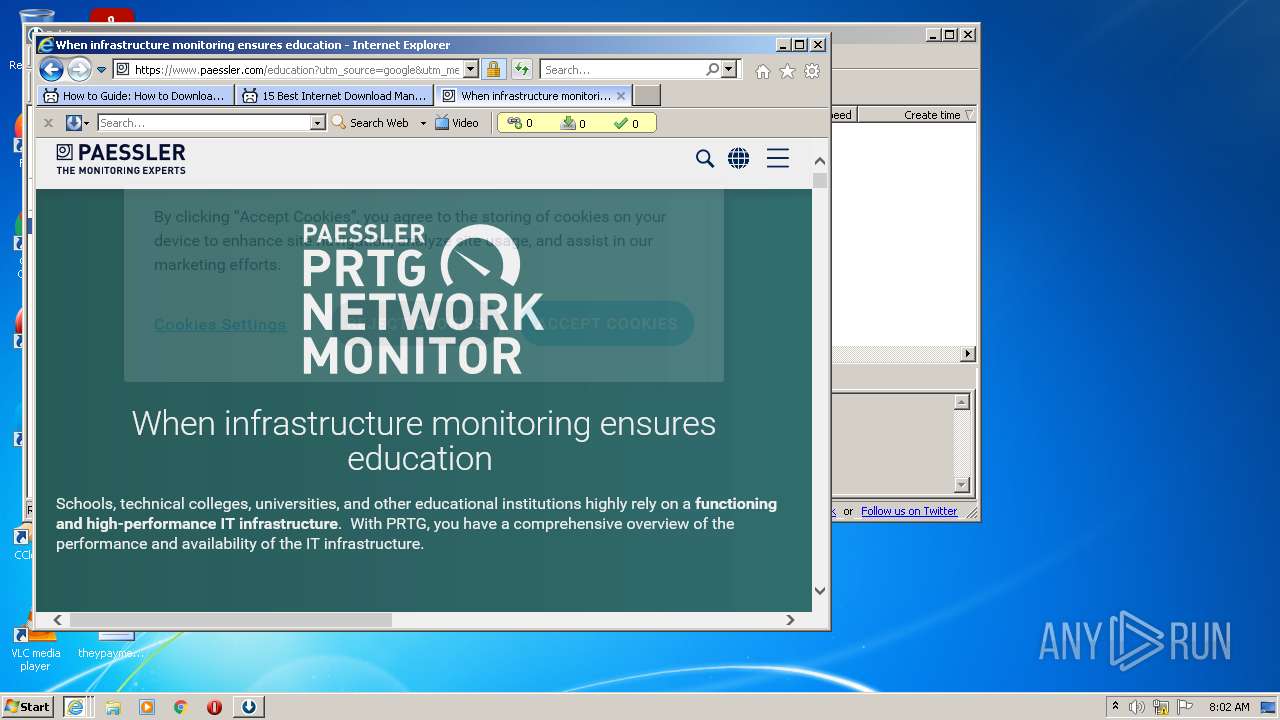Screen dimensions: 1280x720
Task: Click the IE search box beside address bar
Action: point(622,70)
